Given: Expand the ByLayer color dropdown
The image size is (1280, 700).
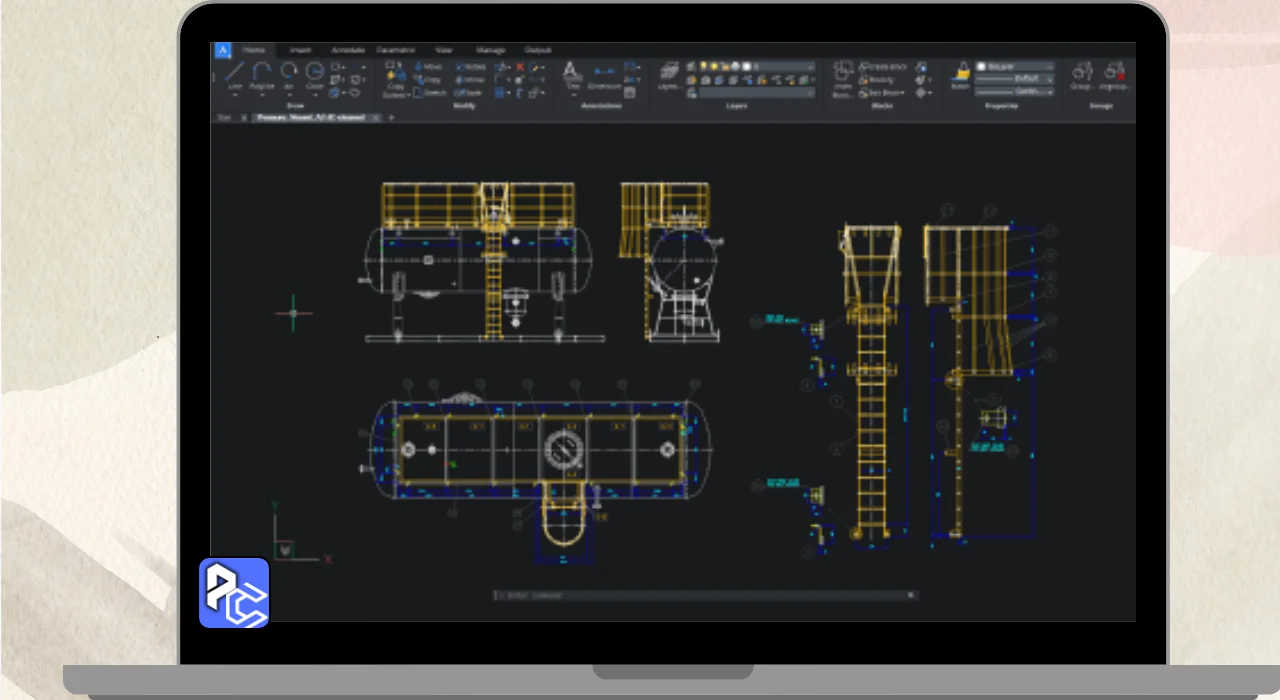Looking at the screenshot, I should (1015, 67).
